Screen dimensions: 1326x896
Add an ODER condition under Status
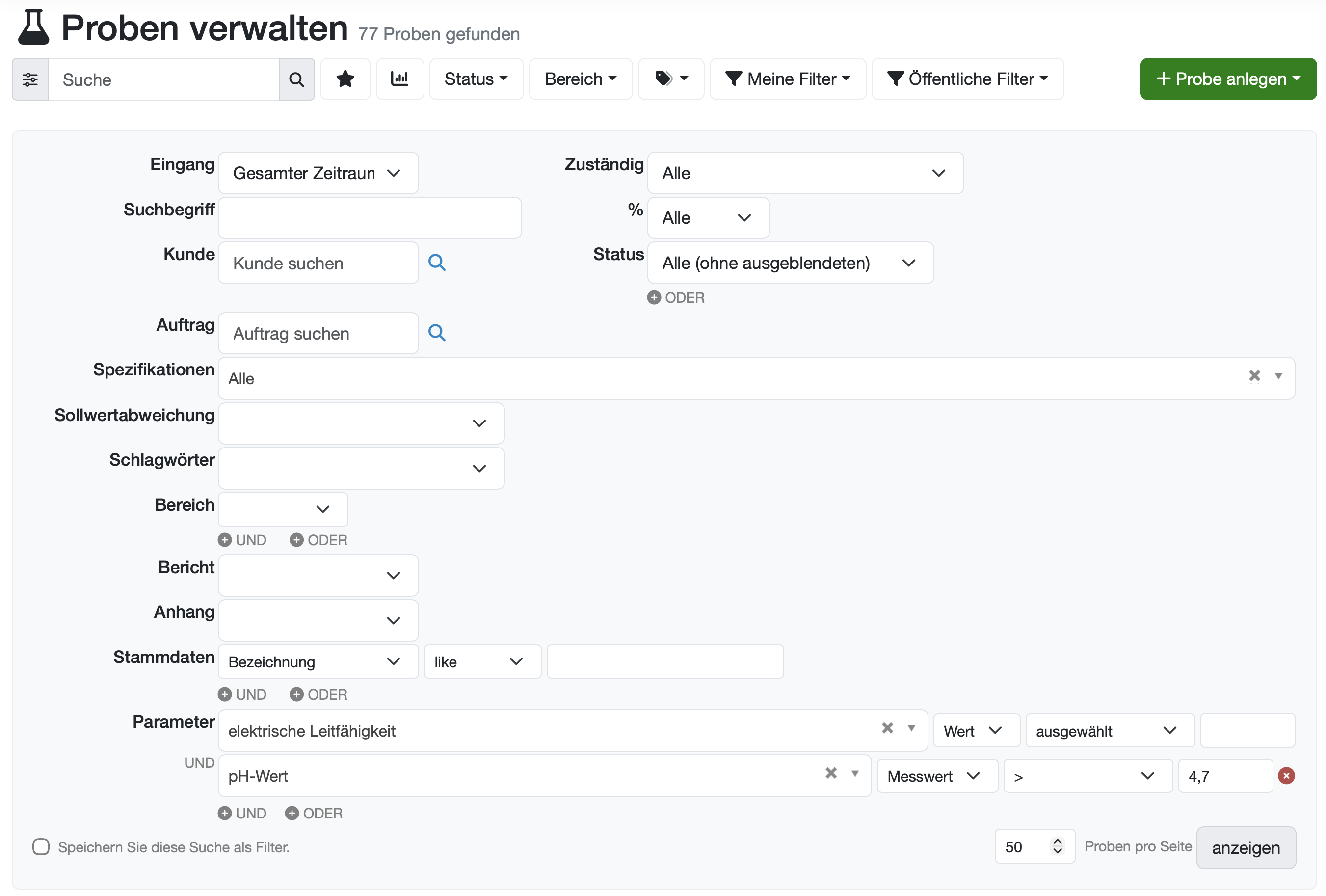pyautogui.click(x=676, y=298)
